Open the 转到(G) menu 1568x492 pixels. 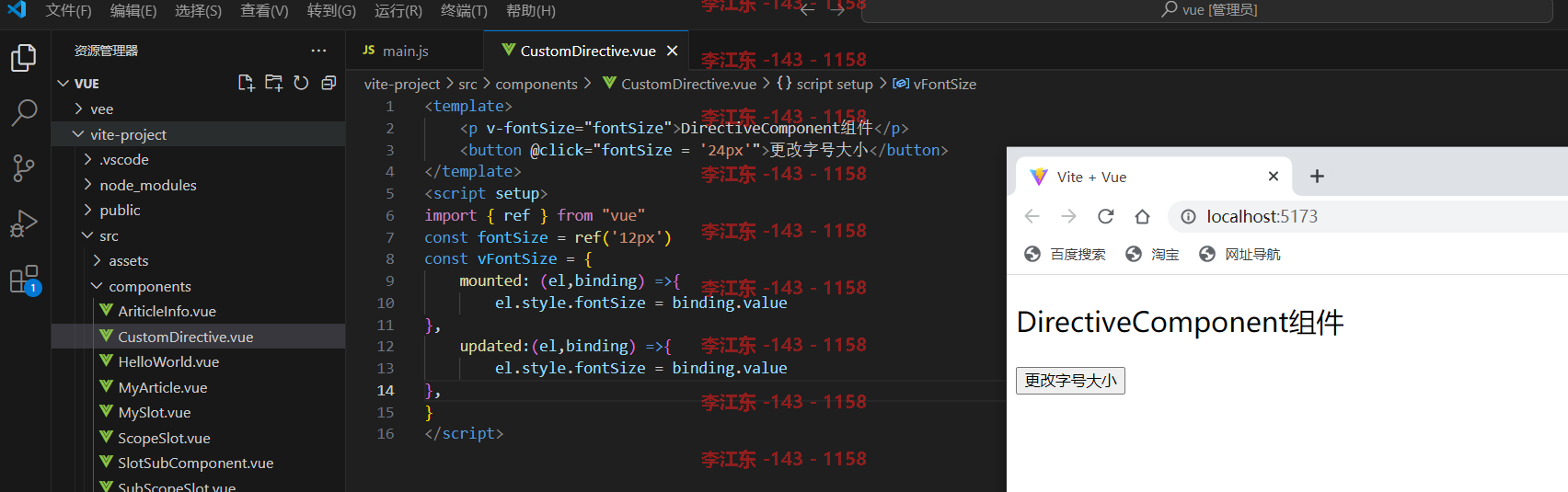coord(331,11)
